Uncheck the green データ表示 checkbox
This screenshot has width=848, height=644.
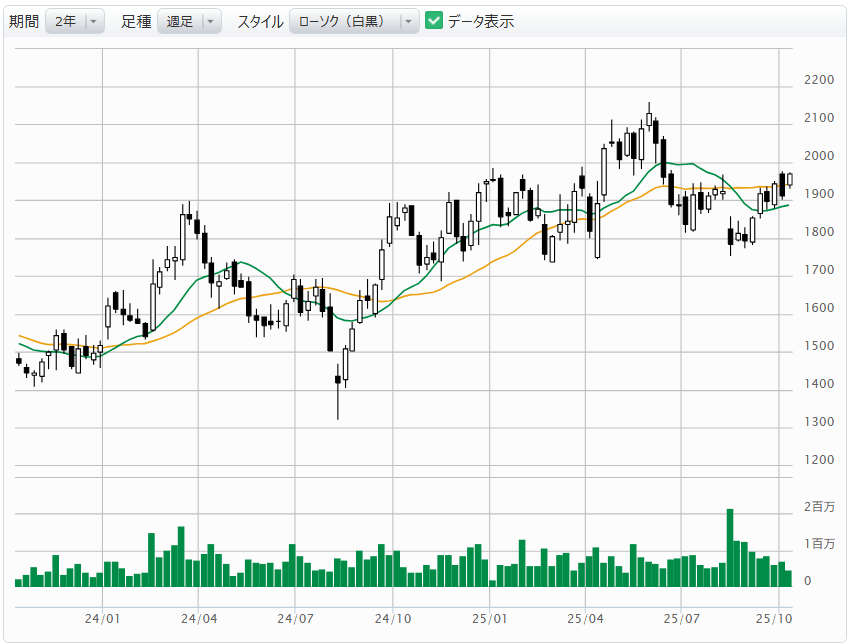tap(434, 21)
